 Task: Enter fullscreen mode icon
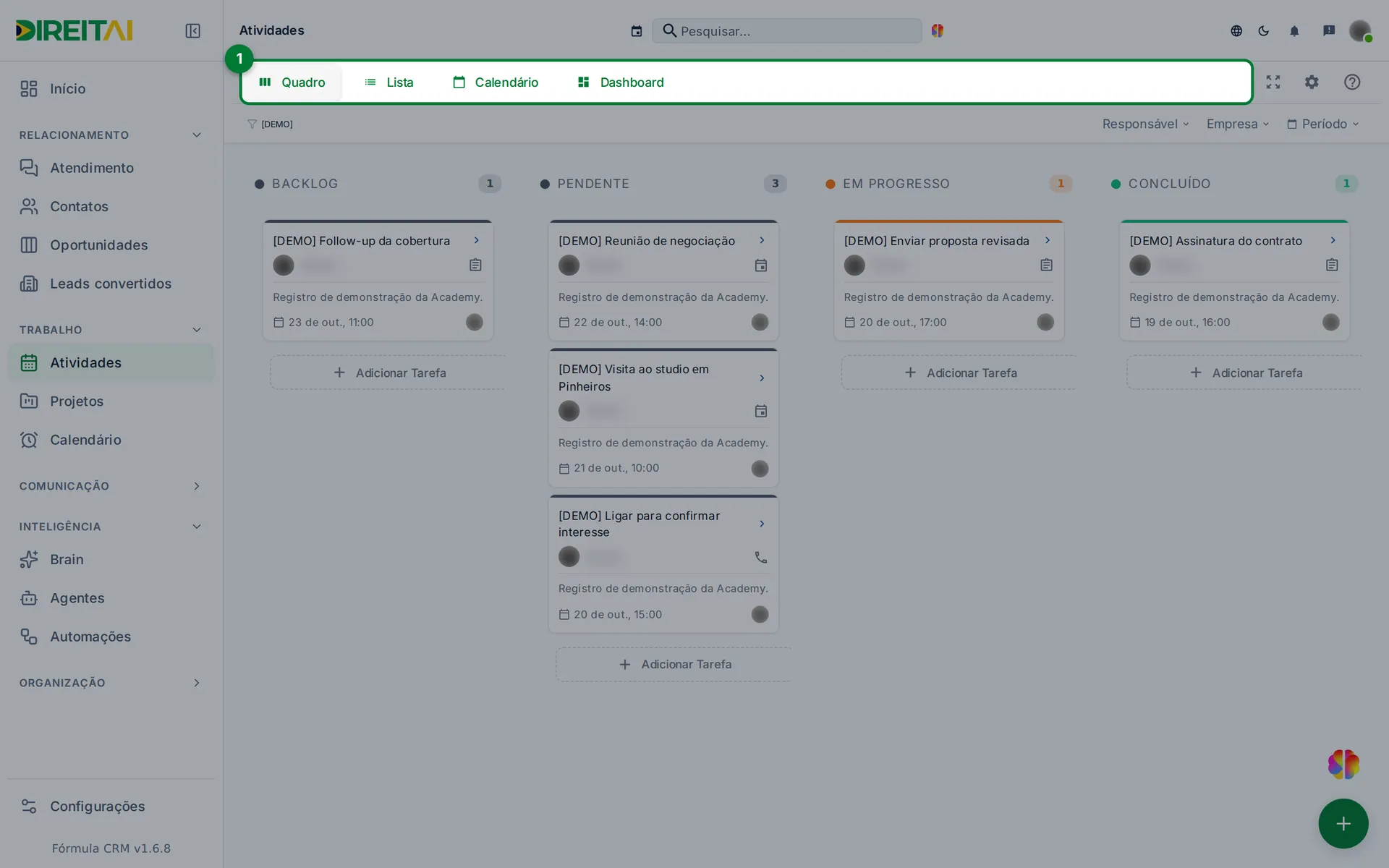[x=1273, y=82]
